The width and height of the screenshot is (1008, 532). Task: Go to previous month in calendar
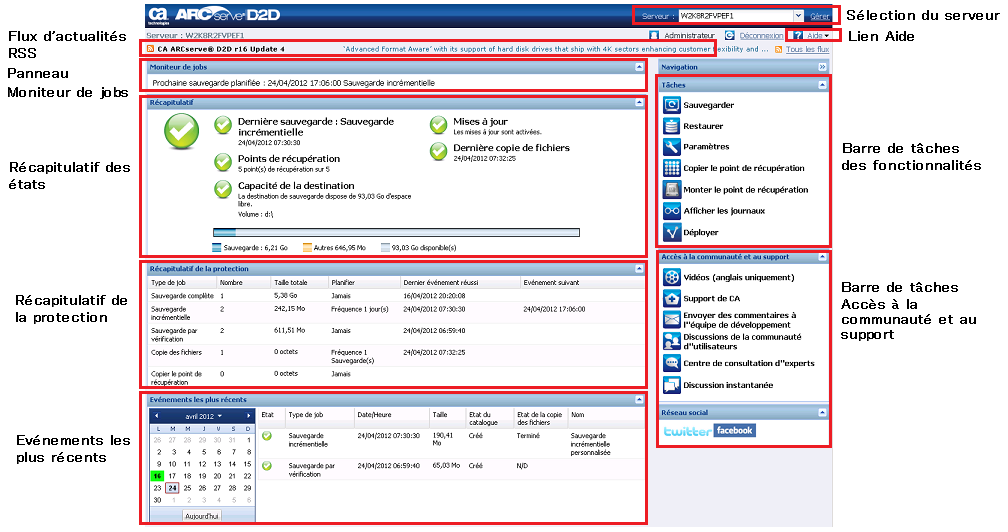click(x=156, y=416)
